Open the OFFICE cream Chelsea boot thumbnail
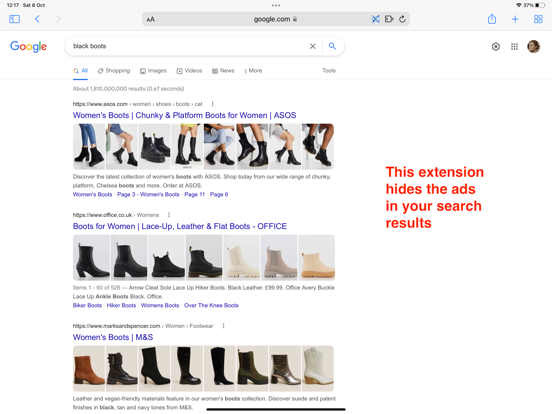 coord(242,258)
